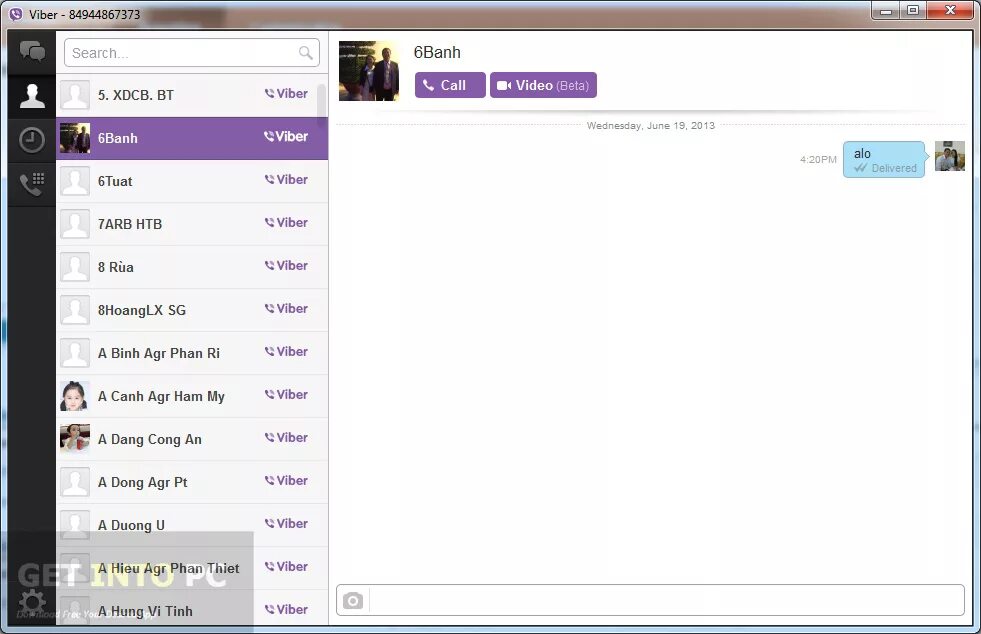Viewport: 981px width, 634px height.
Task: Click Viber badge on A Dang Cong An
Action: pos(286,437)
